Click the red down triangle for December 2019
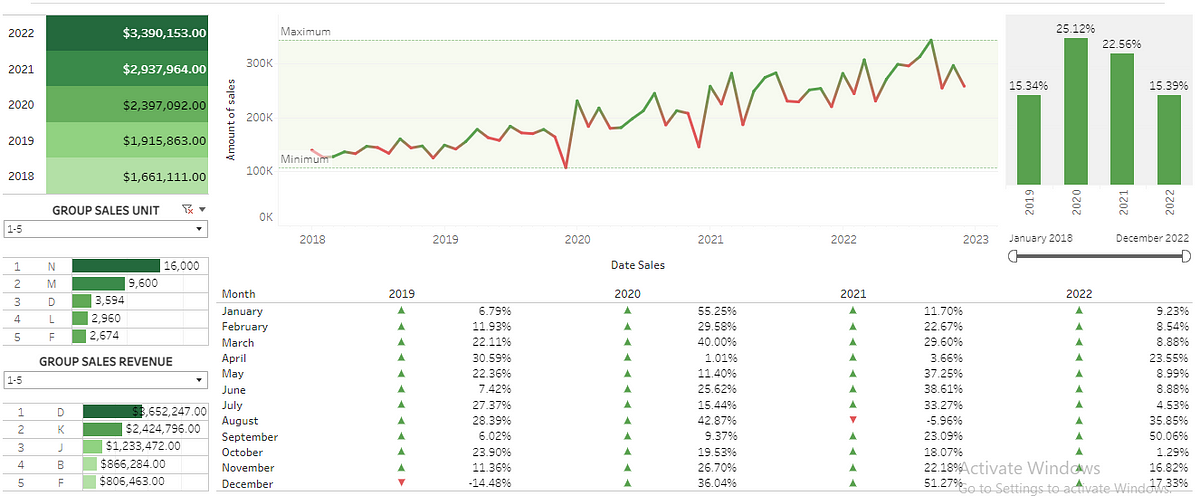Image resolution: width=1200 pixels, height=496 pixels. pyautogui.click(x=402, y=483)
